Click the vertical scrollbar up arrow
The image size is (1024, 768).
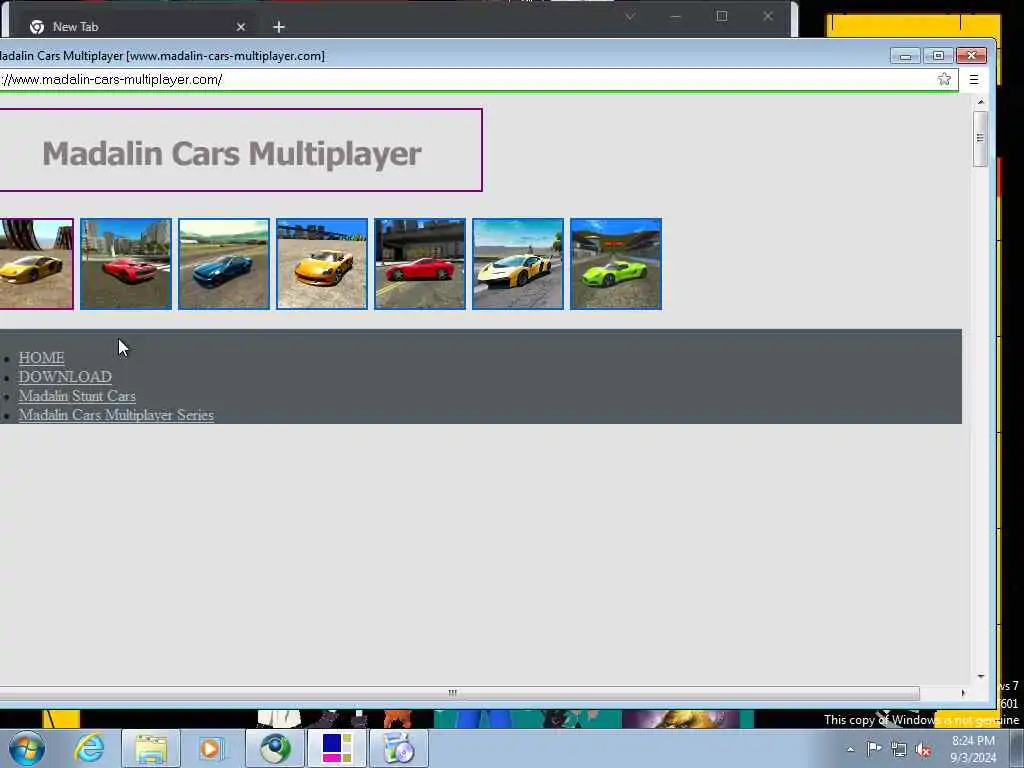(980, 102)
